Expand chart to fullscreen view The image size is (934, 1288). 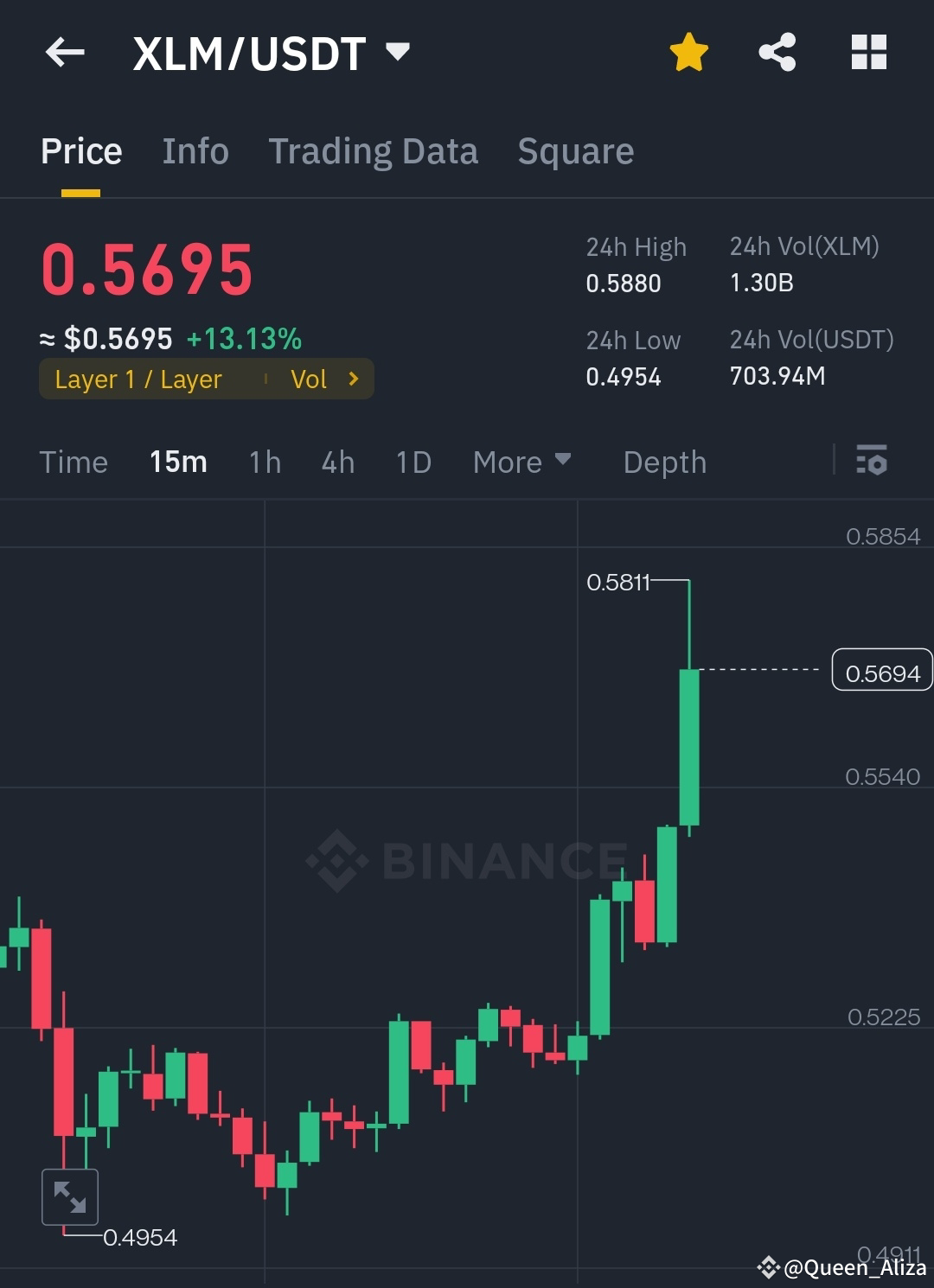pos(69,1196)
